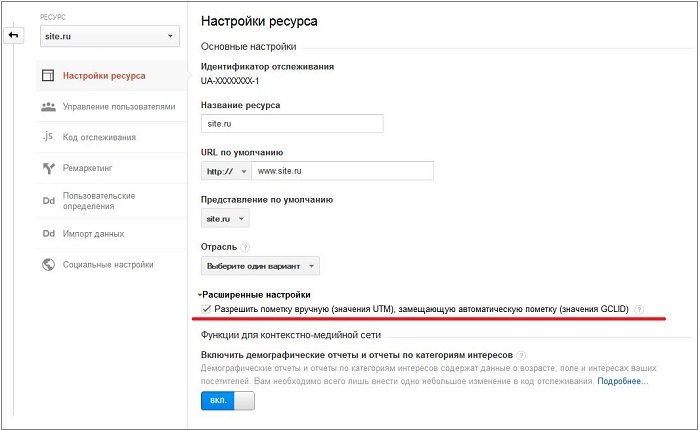
Task: Click the Property Settings page icon
Action: [x=47, y=75]
